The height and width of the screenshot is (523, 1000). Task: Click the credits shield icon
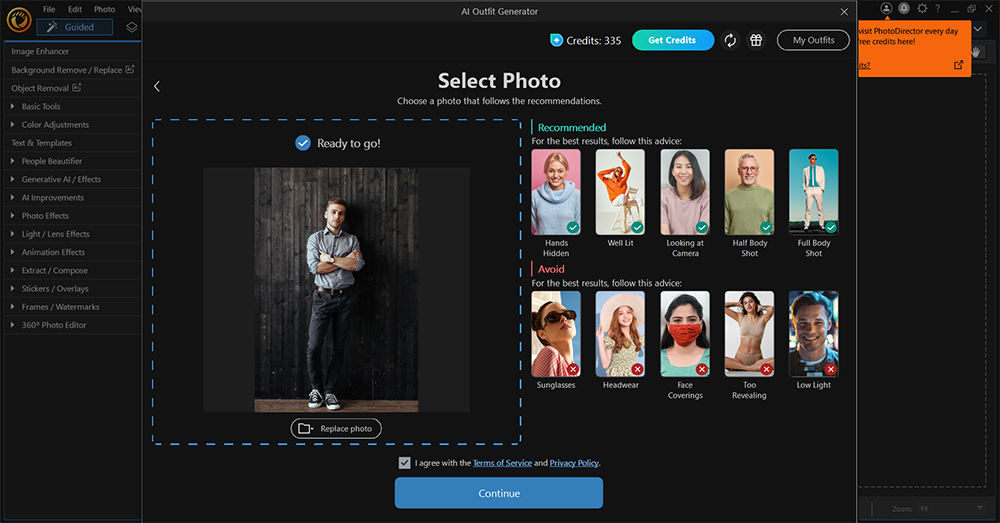pyautogui.click(x=556, y=40)
